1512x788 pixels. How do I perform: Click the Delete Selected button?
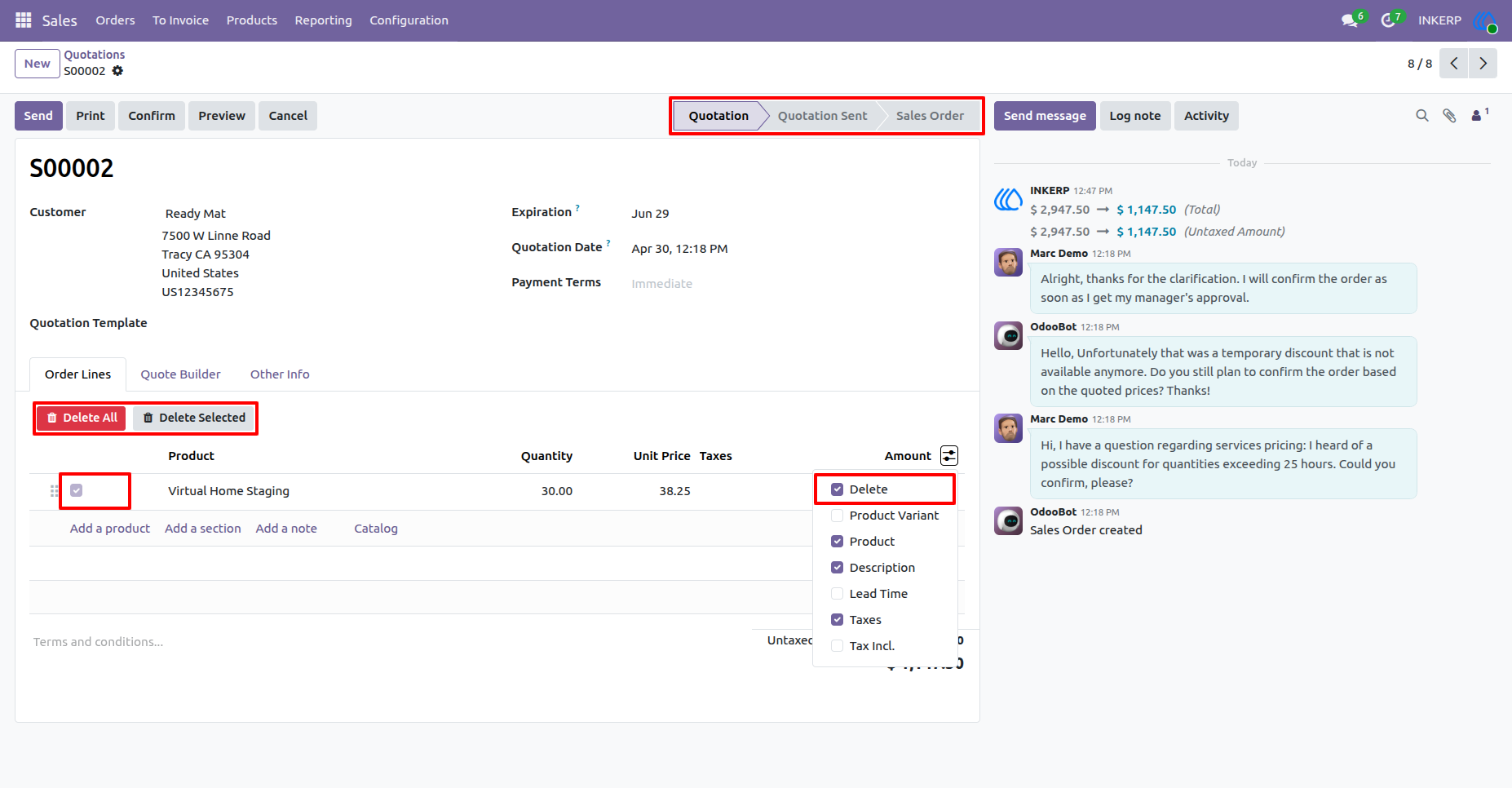(194, 418)
